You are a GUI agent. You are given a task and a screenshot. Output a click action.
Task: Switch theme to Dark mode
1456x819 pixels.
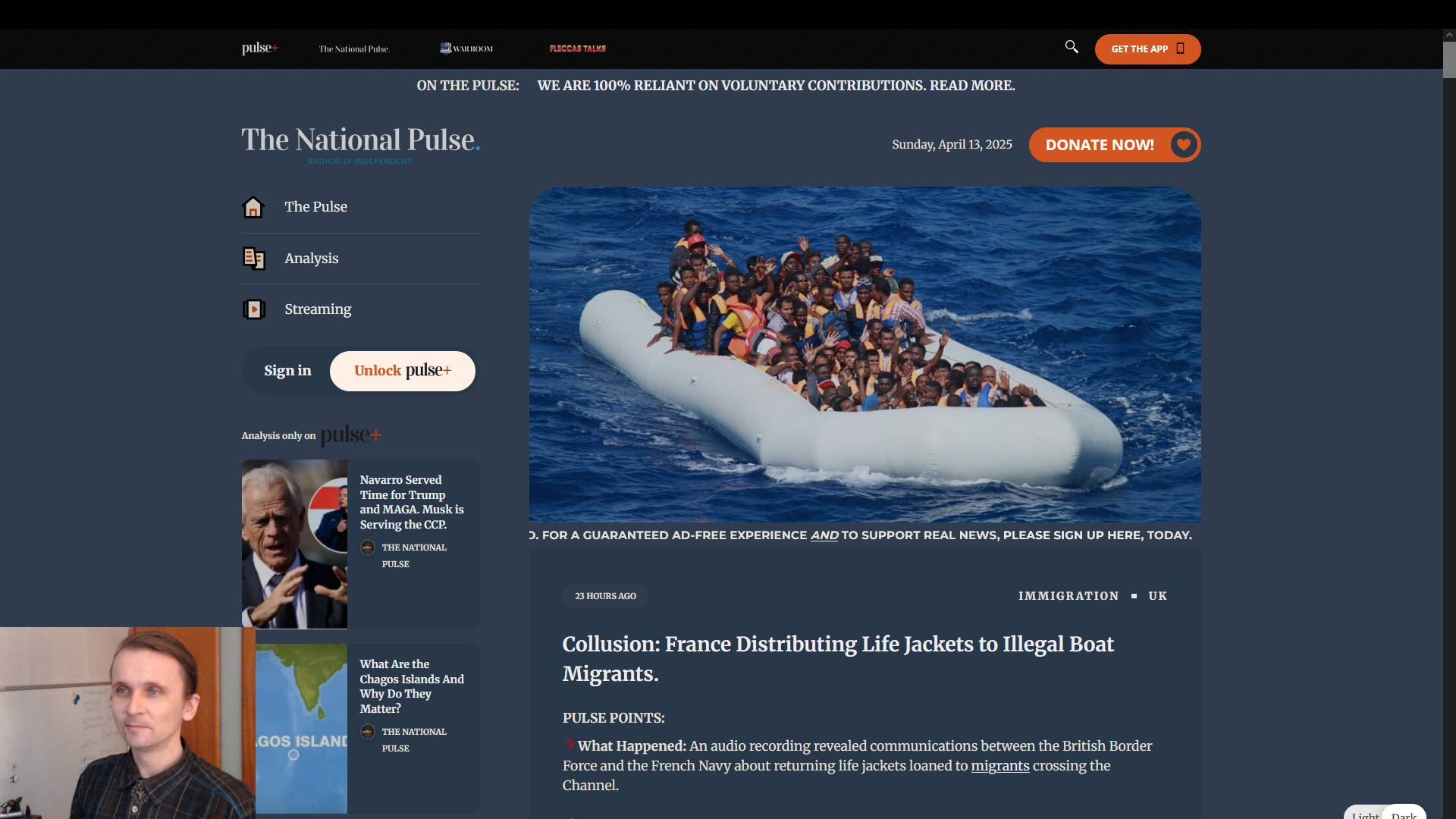point(1404,814)
